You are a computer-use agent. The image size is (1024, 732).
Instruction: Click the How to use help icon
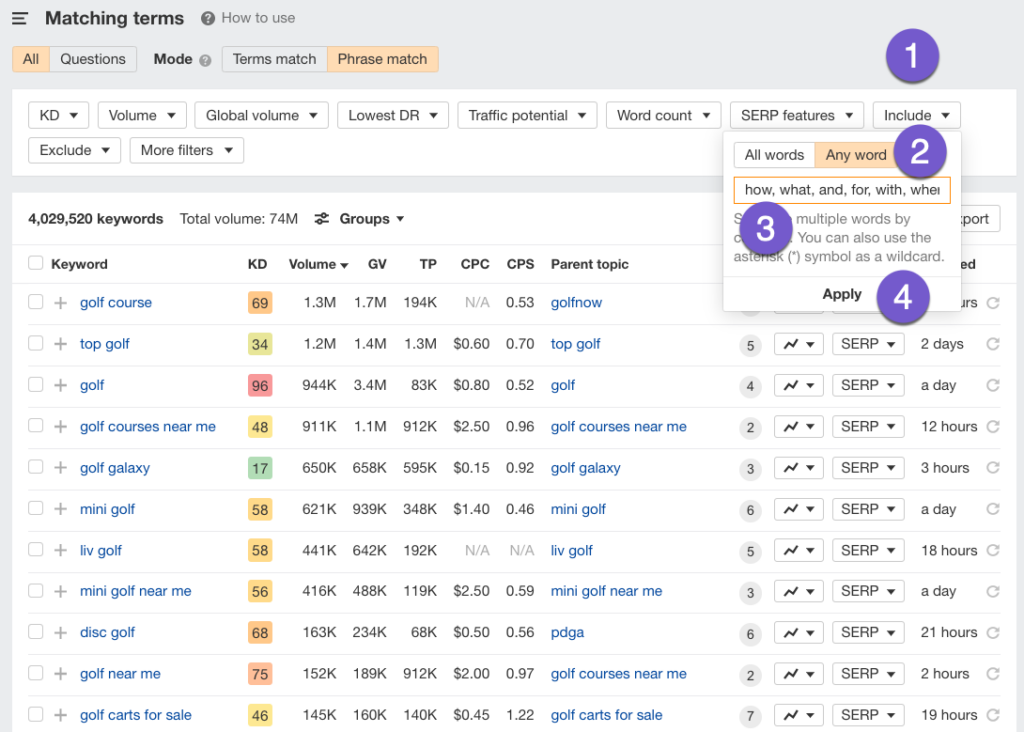point(208,18)
